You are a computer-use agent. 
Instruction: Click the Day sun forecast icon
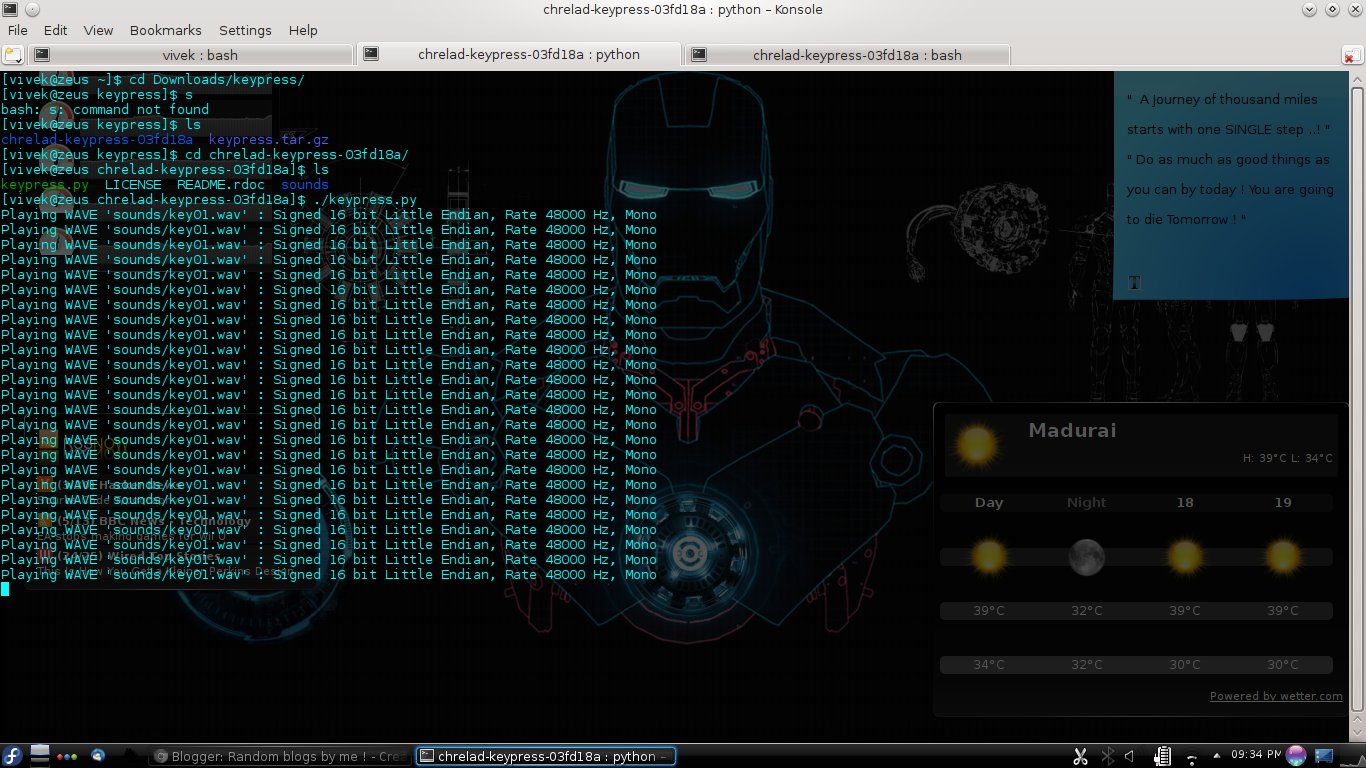[x=989, y=557]
